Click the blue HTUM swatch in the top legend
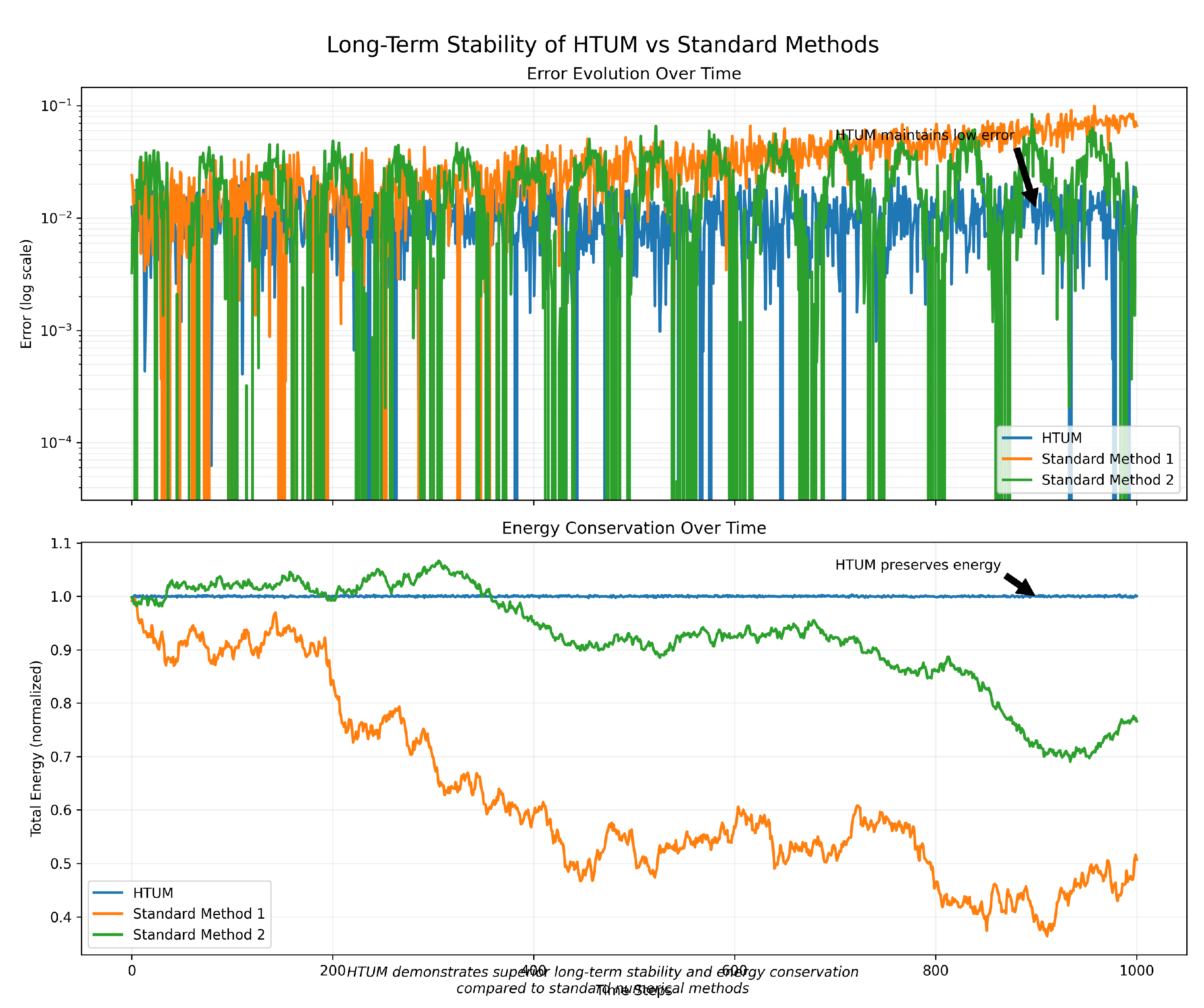Image resolution: width=1204 pixels, height=1008 pixels. tap(1016, 438)
